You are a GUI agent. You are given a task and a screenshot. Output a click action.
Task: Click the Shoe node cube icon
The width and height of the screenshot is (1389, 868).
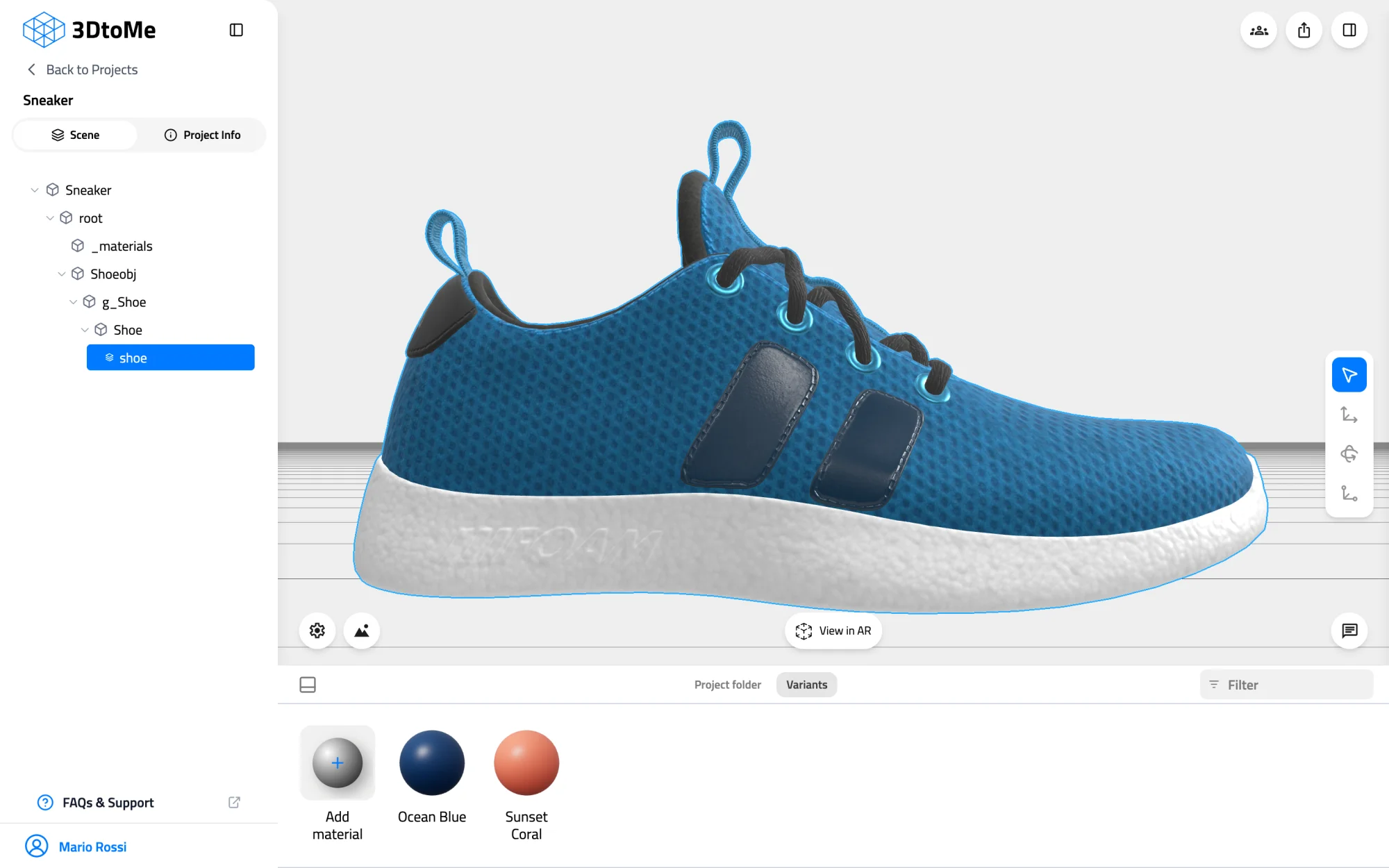click(x=101, y=330)
